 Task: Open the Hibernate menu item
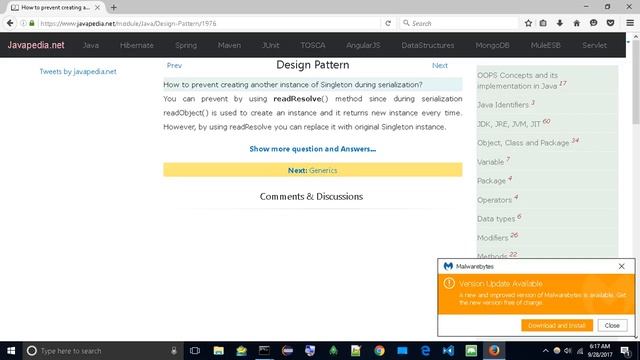tap(137, 45)
